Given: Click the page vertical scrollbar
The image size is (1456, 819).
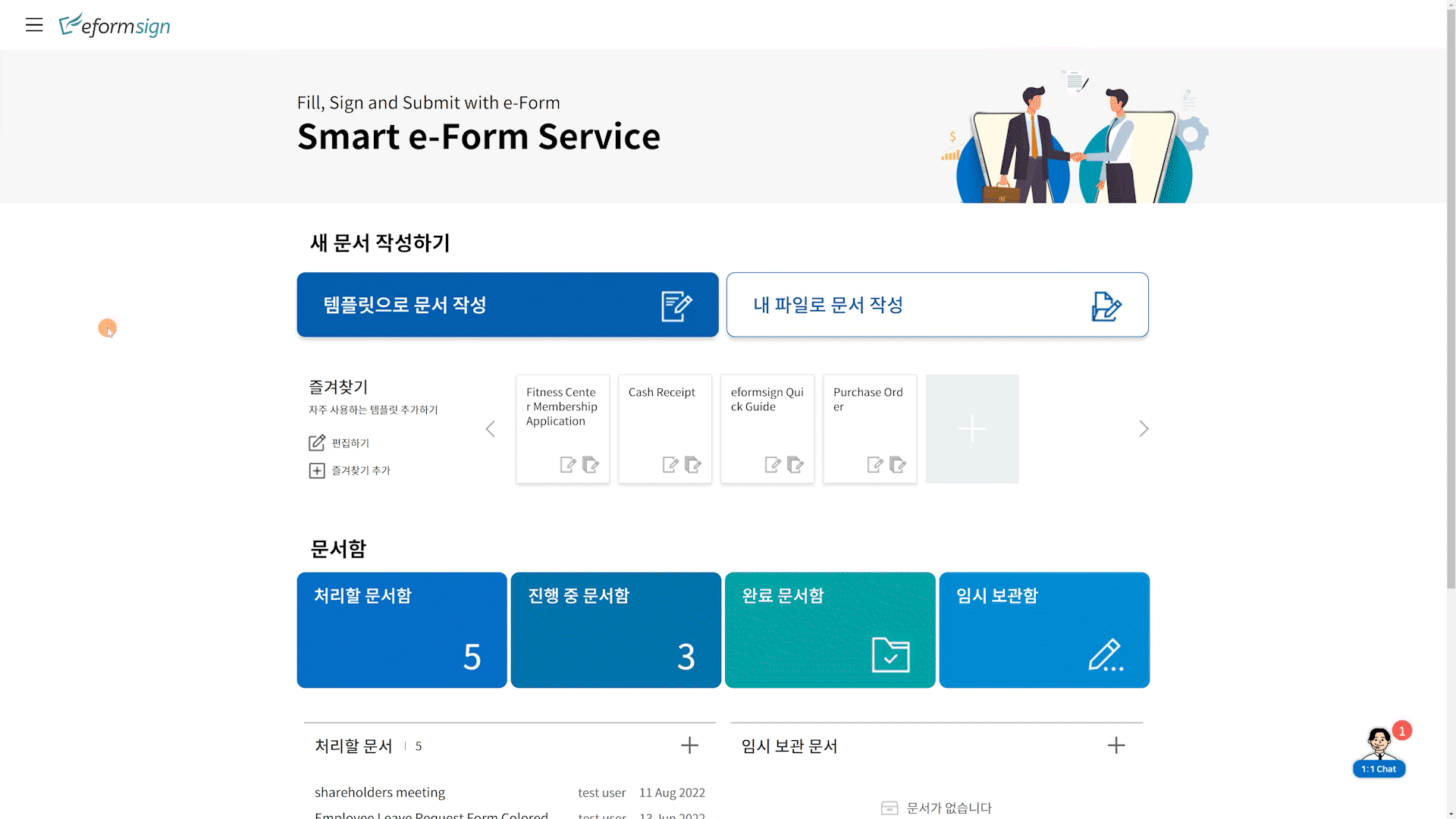Looking at the screenshot, I should pos(1450,303).
